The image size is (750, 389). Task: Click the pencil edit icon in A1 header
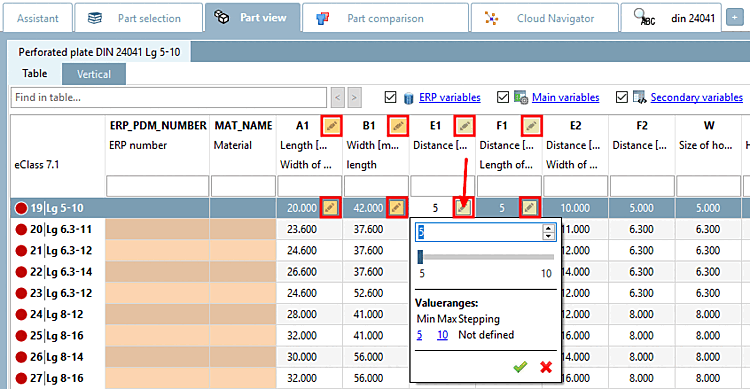tap(331, 126)
